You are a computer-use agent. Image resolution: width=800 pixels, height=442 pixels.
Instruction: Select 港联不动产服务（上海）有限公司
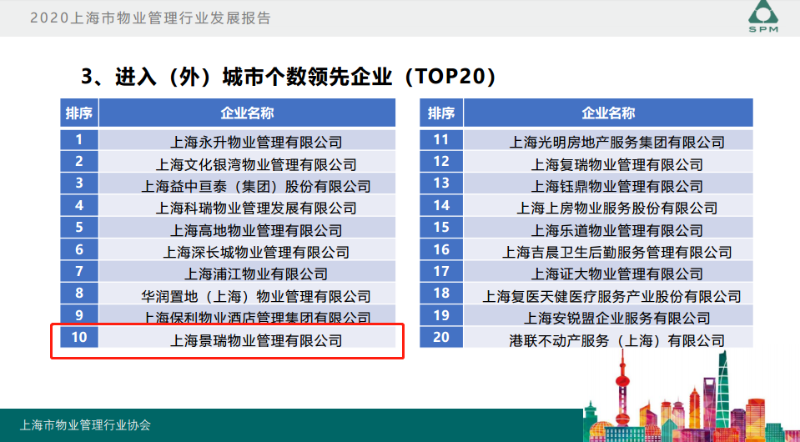coord(616,340)
